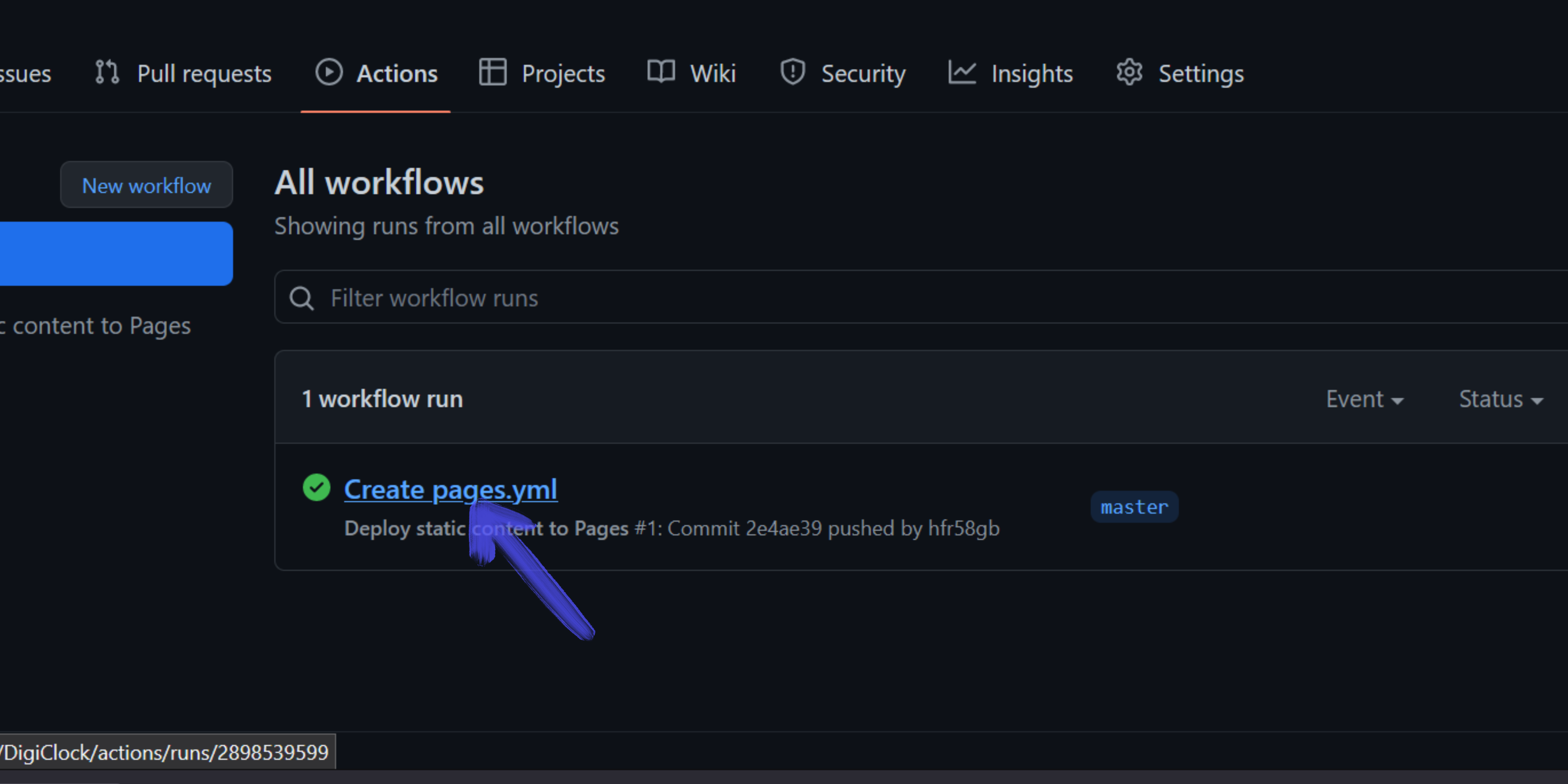Click the 'All workflows' page heading
1568x784 pixels.
click(x=379, y=183)
